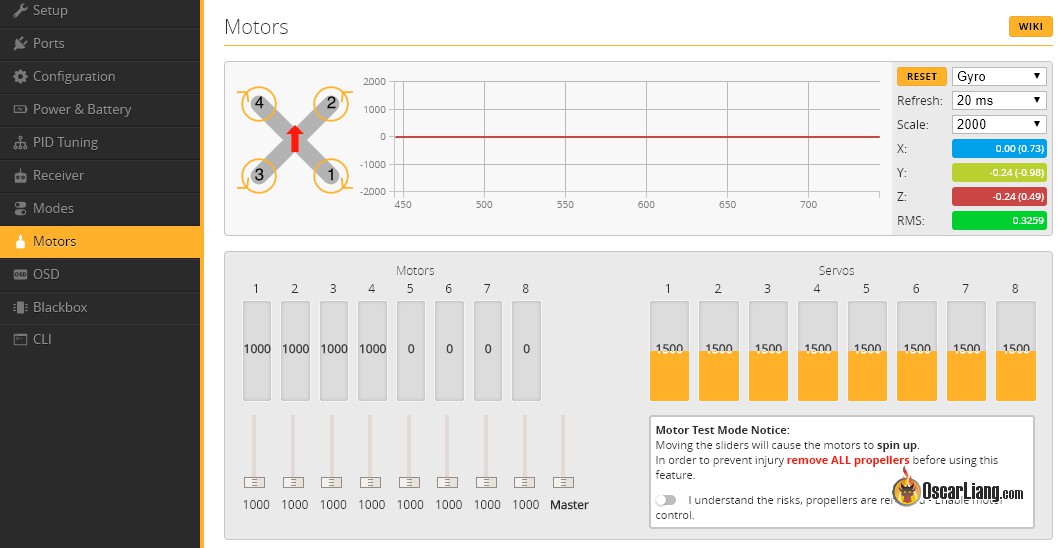The height and width of the screenshot is (548, 1064).
Task: Click the Power & Battery icon
Action: click(20, 110)
